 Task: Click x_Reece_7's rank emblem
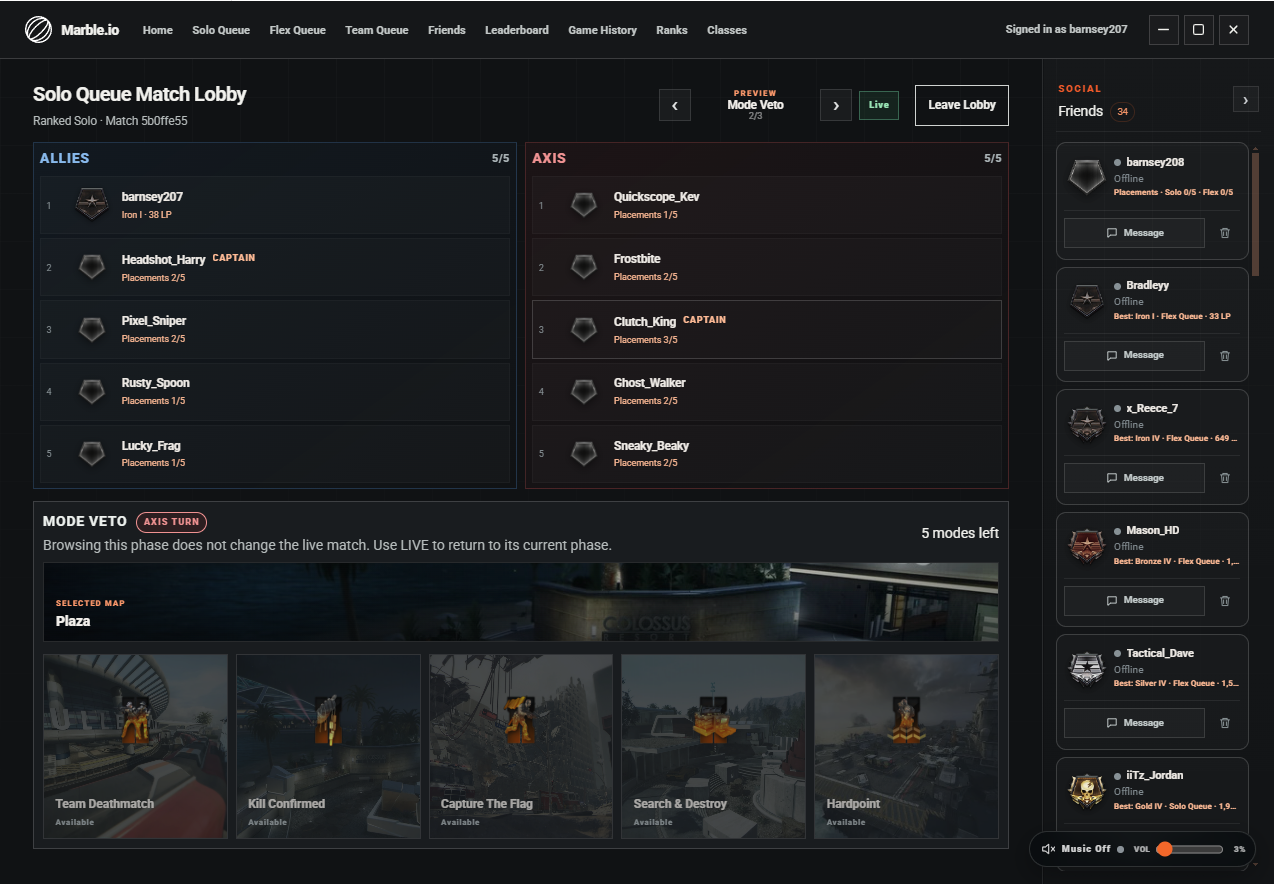(1086, 423)
